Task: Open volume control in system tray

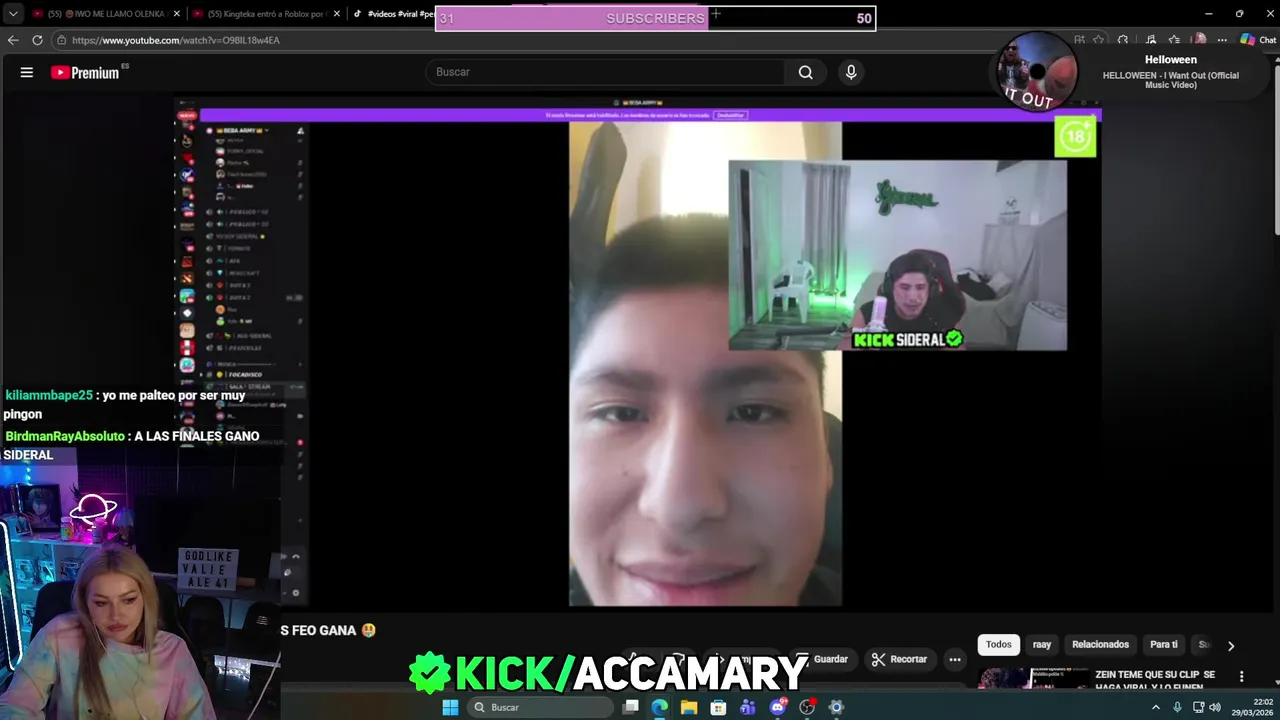Action: coord(1215,707)
